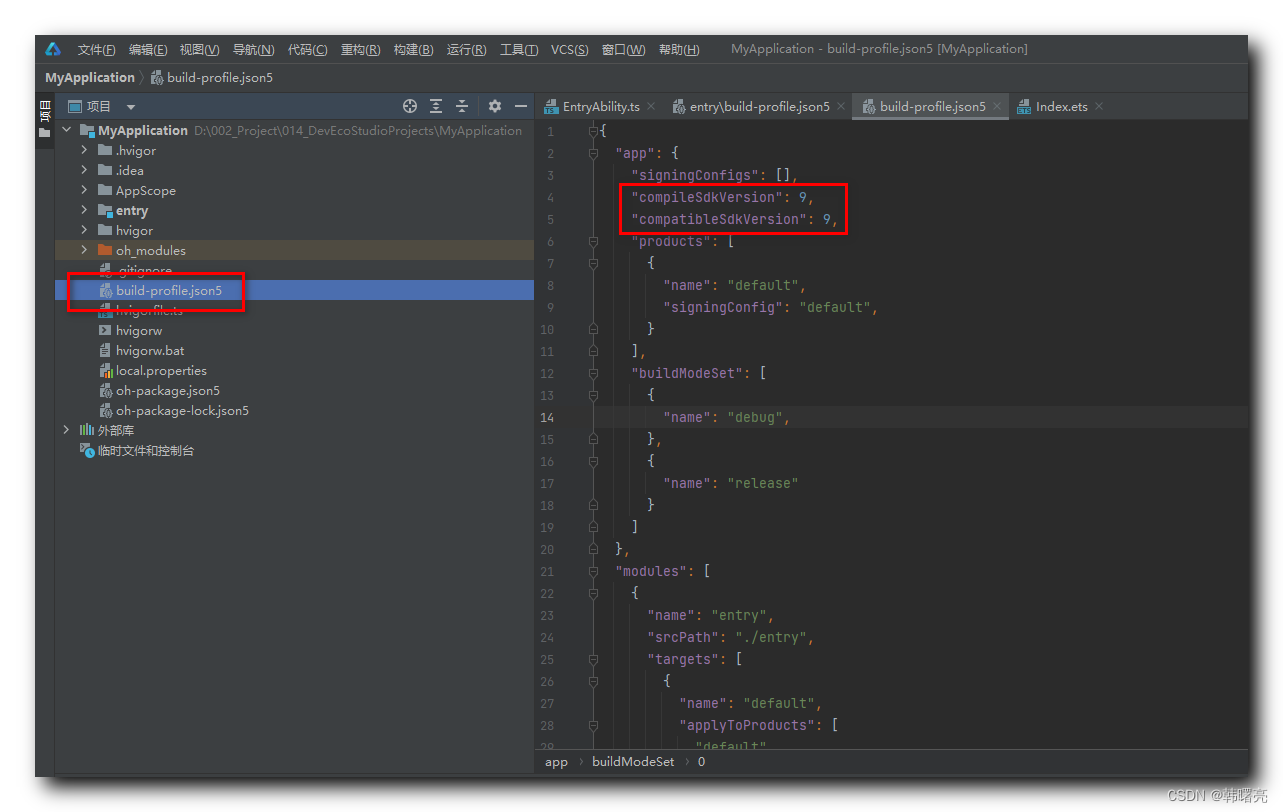The height and width of the screenshot is (812, 1283).
Task: Click the build-profile.json5 file icon in tree
Action: point(105,290)
